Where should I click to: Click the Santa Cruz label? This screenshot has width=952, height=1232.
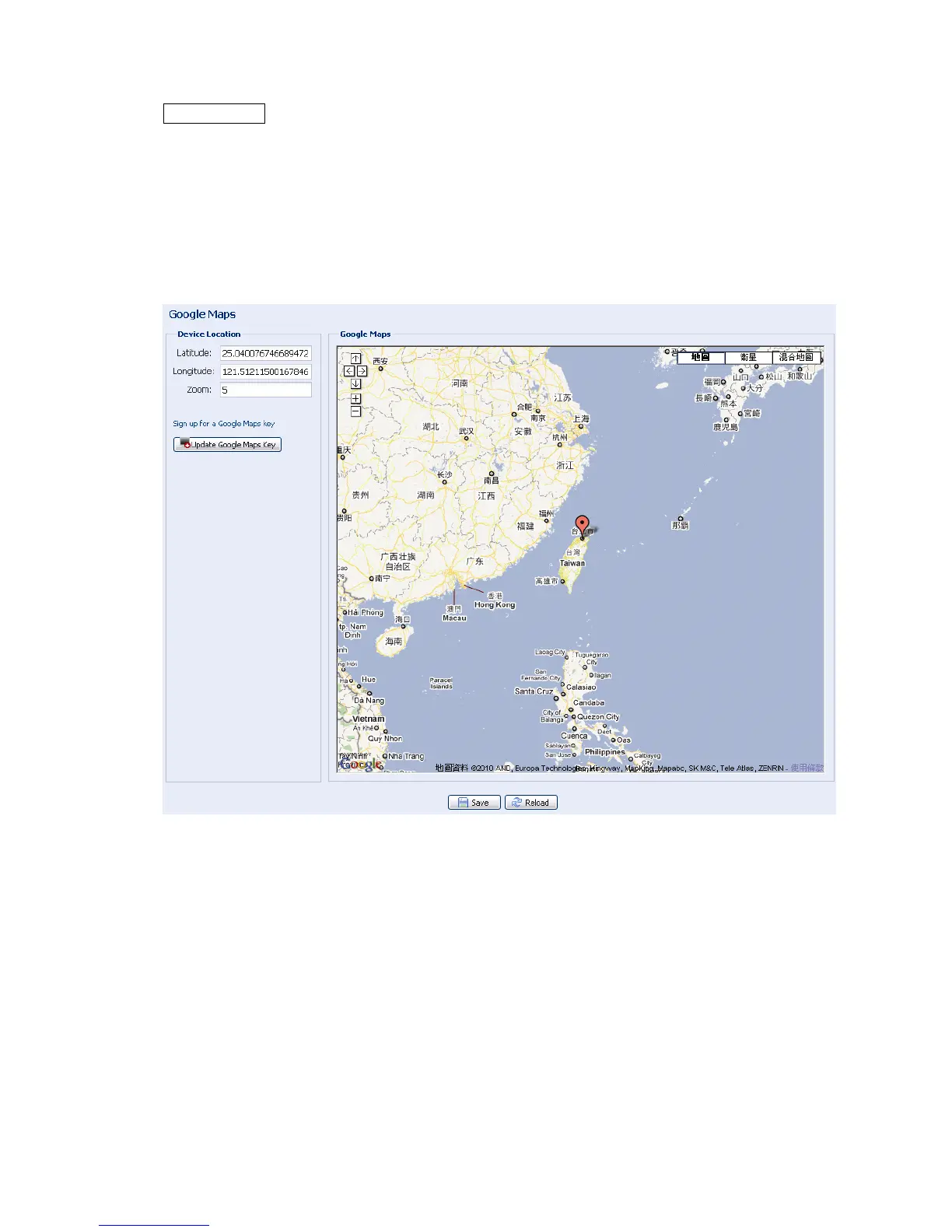click(534, 691)
